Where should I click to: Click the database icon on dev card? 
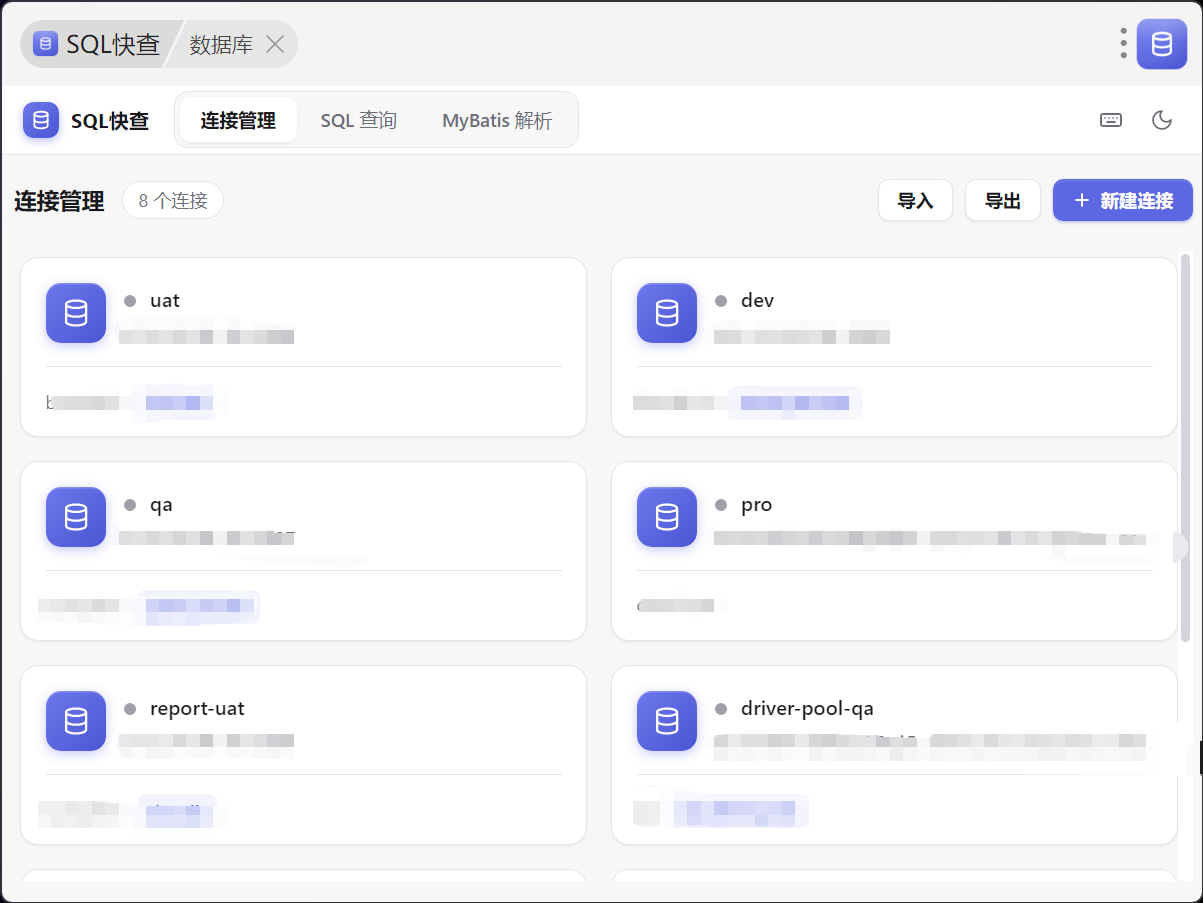tap(667, 313)
